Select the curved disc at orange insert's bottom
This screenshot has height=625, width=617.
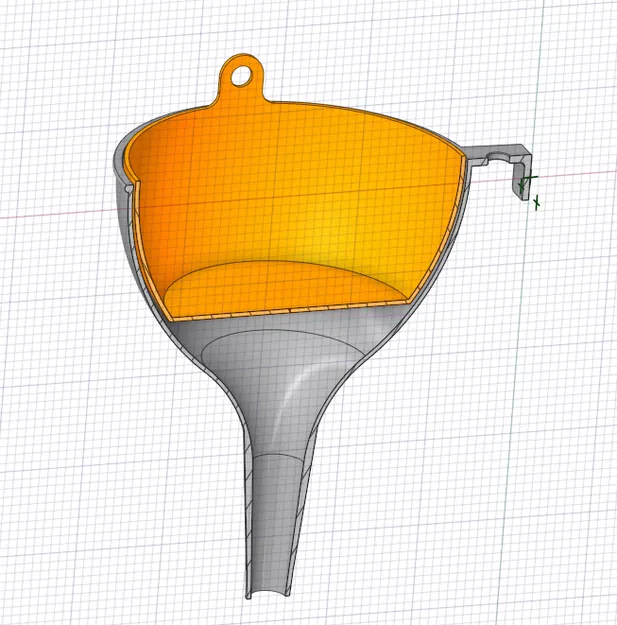[x=279, y=285]
